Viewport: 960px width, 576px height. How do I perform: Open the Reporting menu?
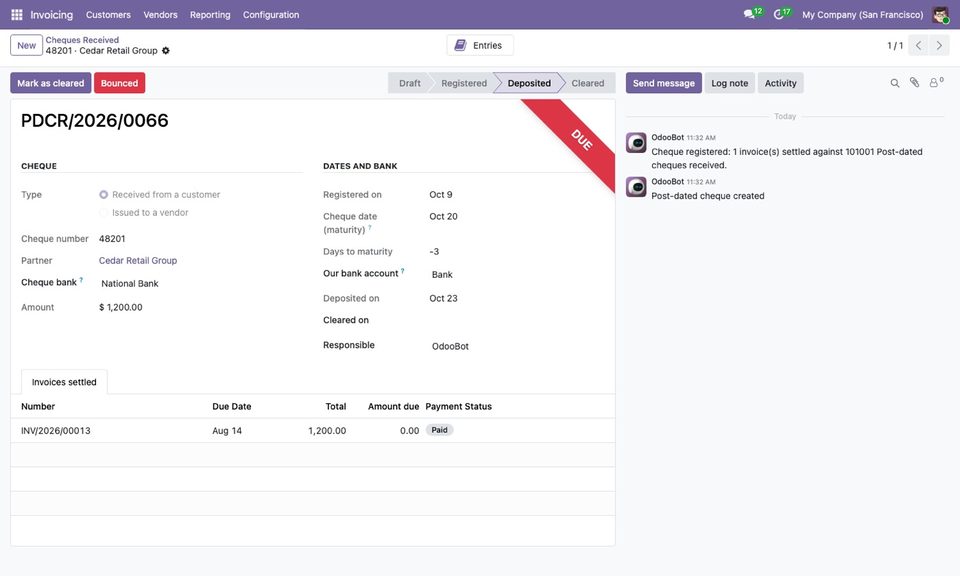coord(210,15)
